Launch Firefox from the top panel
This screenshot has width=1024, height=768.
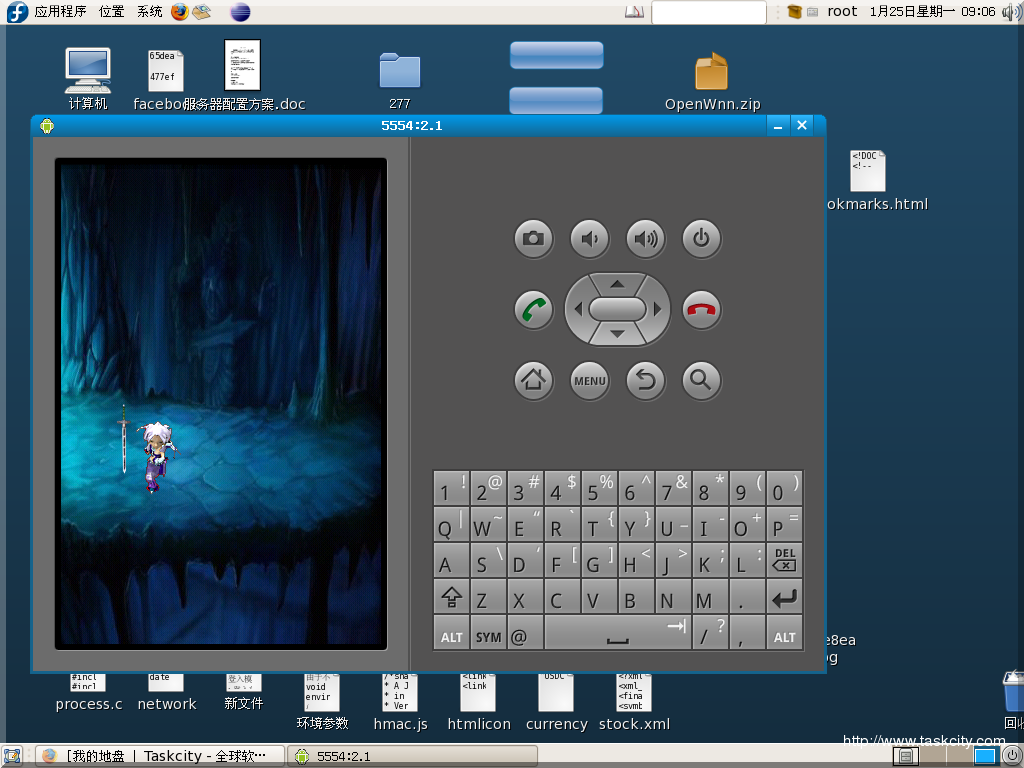point(180,12)
